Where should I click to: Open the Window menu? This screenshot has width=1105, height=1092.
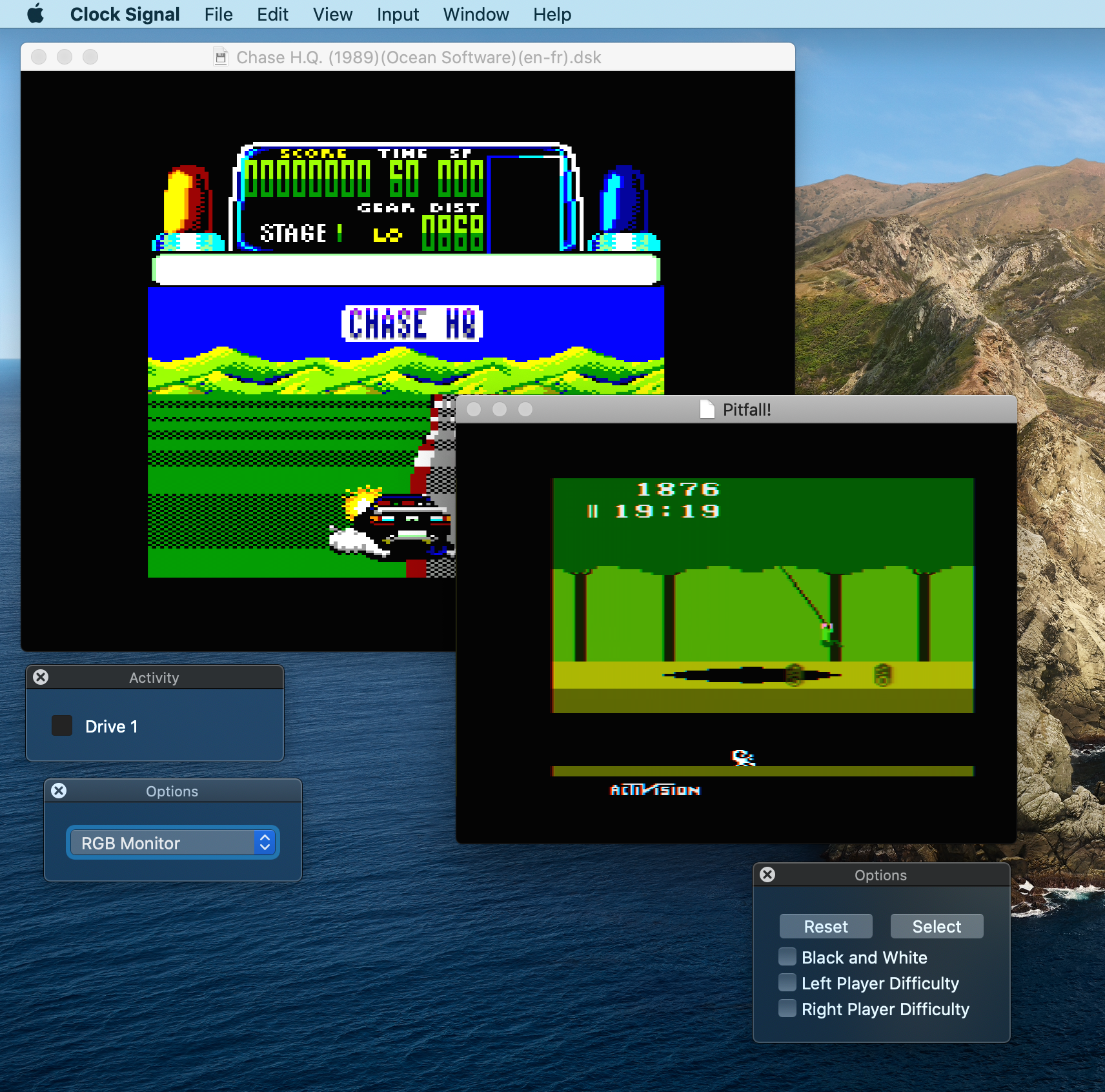click(476, 14)
